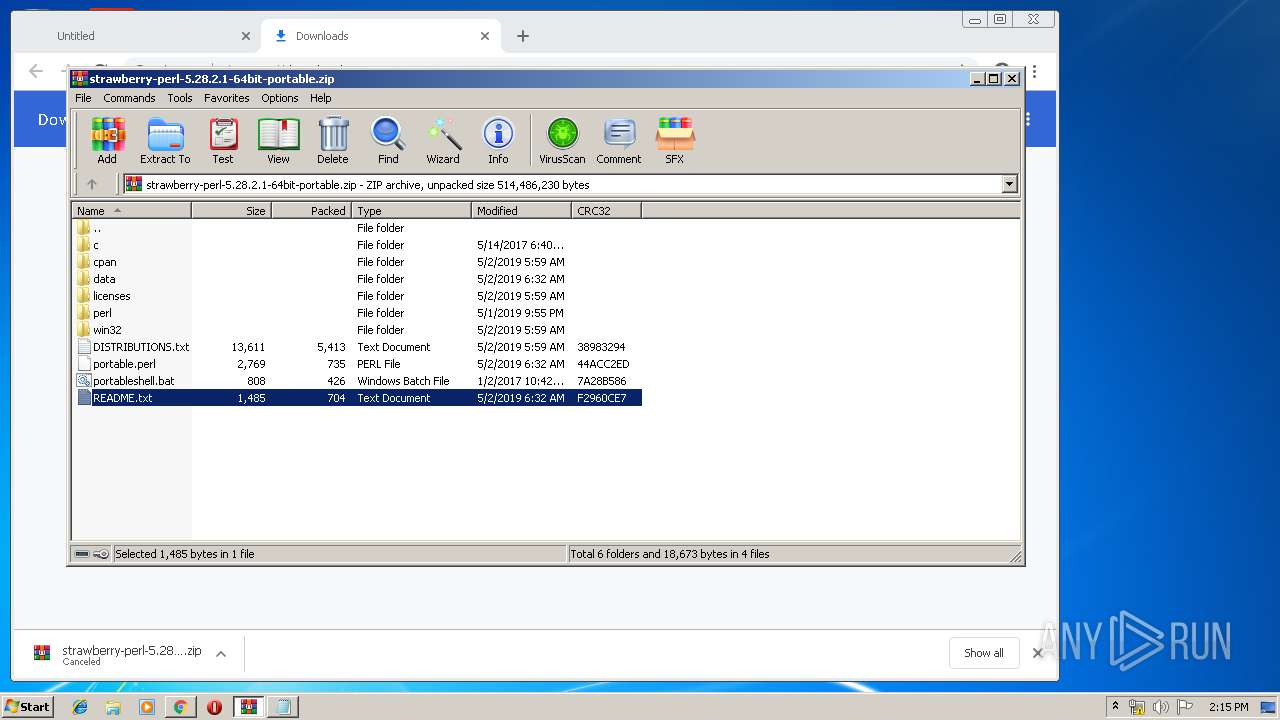Viewport: 1280px width, 720px height.
Task: Close the Untitled browser tab
Action: tap(246, 36)
